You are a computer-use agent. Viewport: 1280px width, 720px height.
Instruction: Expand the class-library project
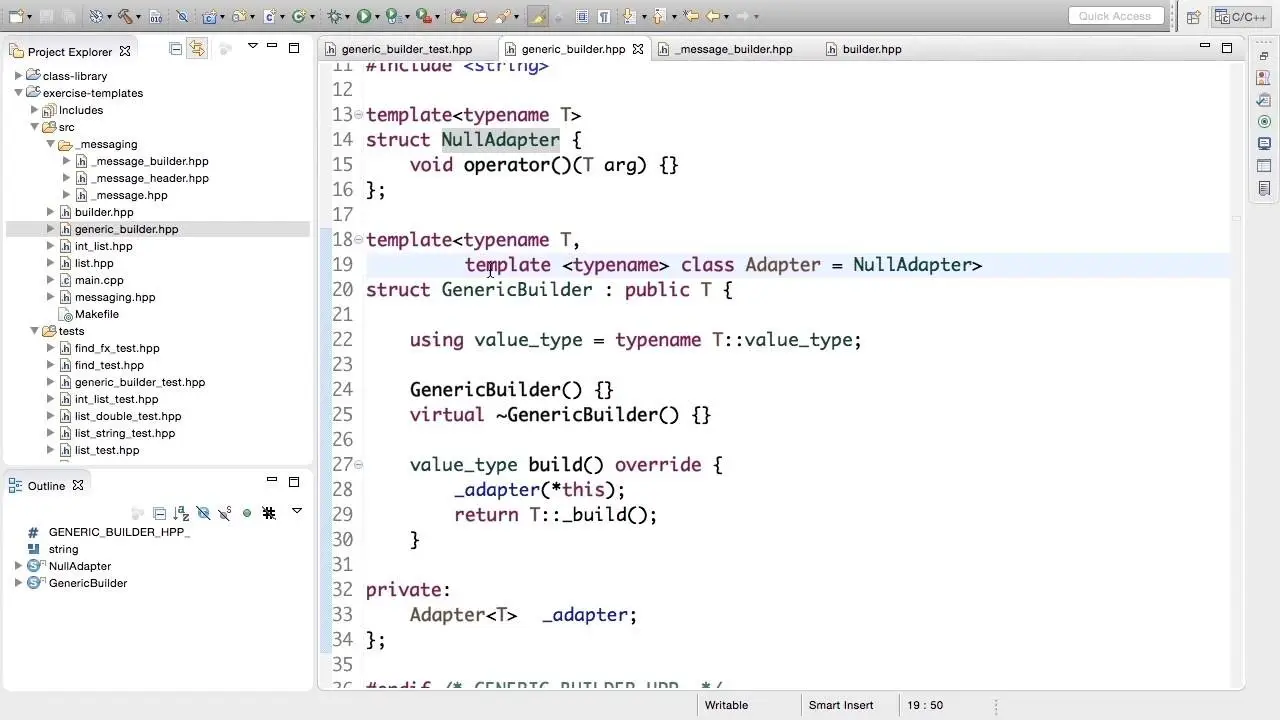[18, 76]
